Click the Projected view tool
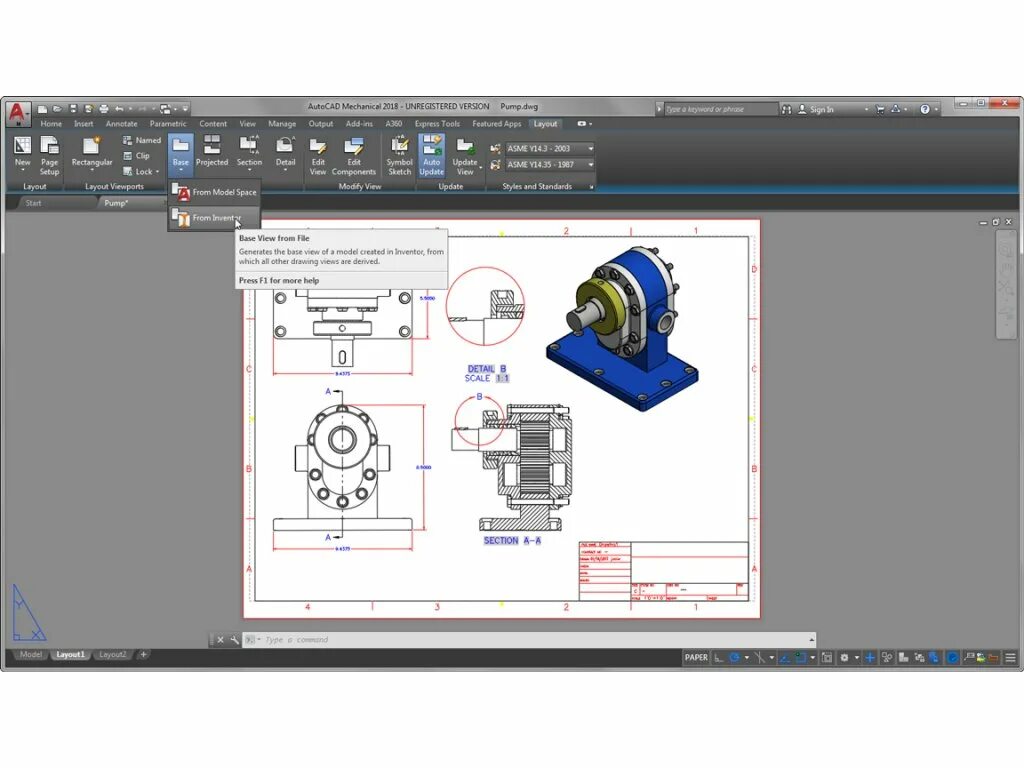 pos(212,152)
